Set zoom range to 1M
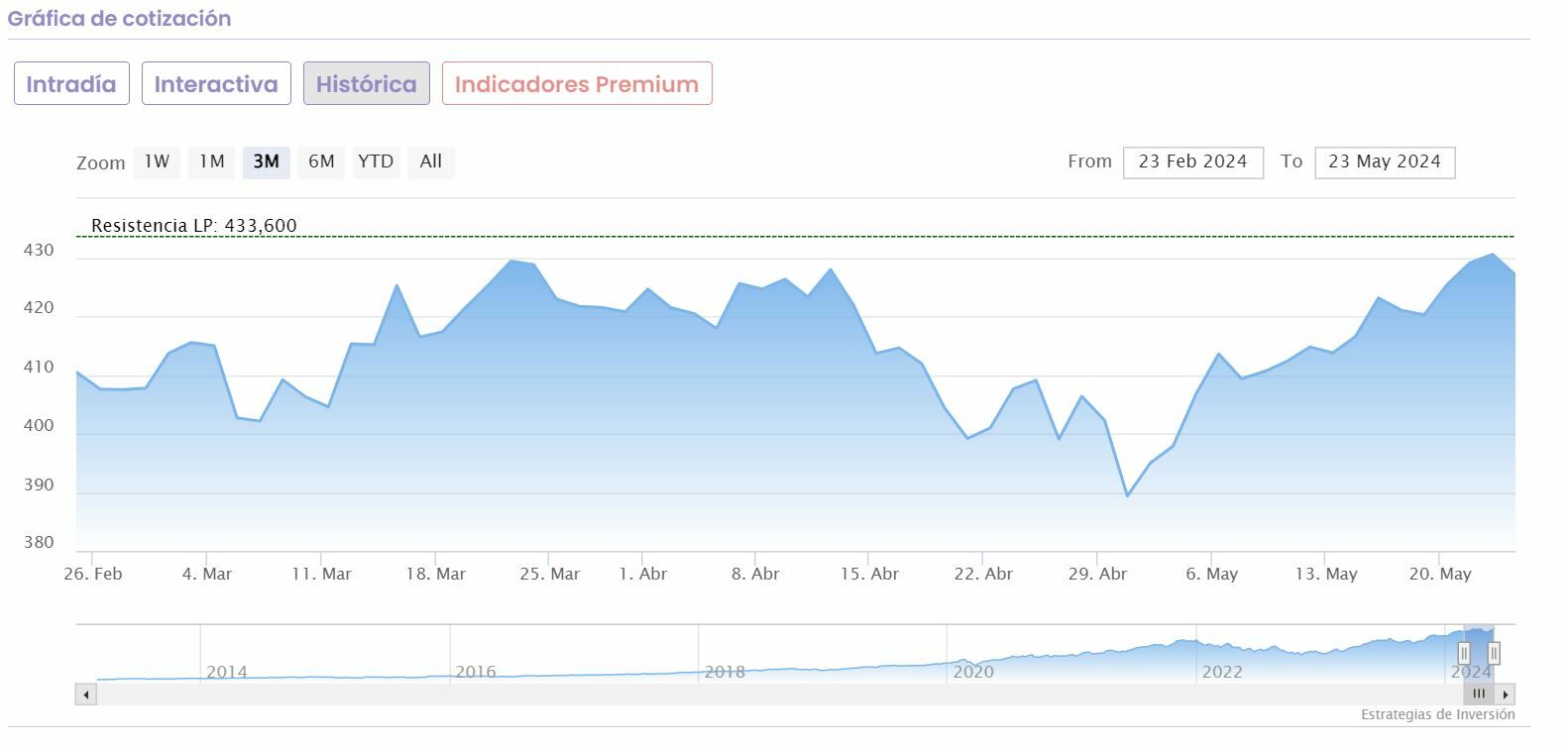The height and width of the screenshot is (747, 1568). coord(212,161)
